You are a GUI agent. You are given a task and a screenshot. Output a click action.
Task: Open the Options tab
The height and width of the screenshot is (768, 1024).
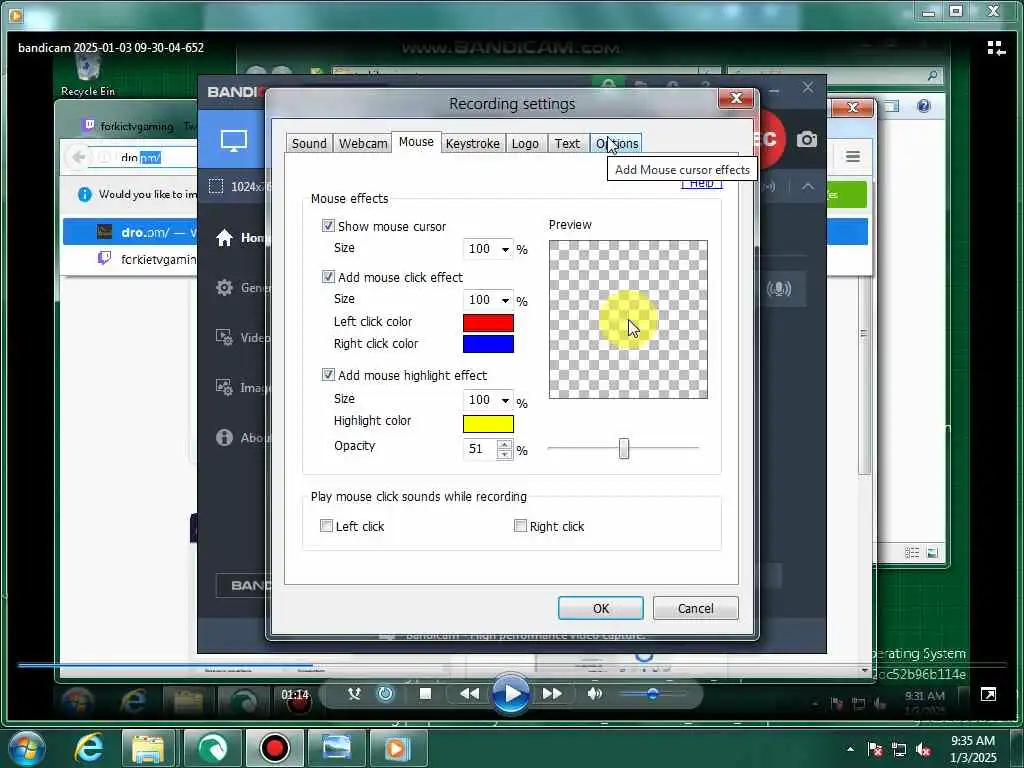click(616, 144)
